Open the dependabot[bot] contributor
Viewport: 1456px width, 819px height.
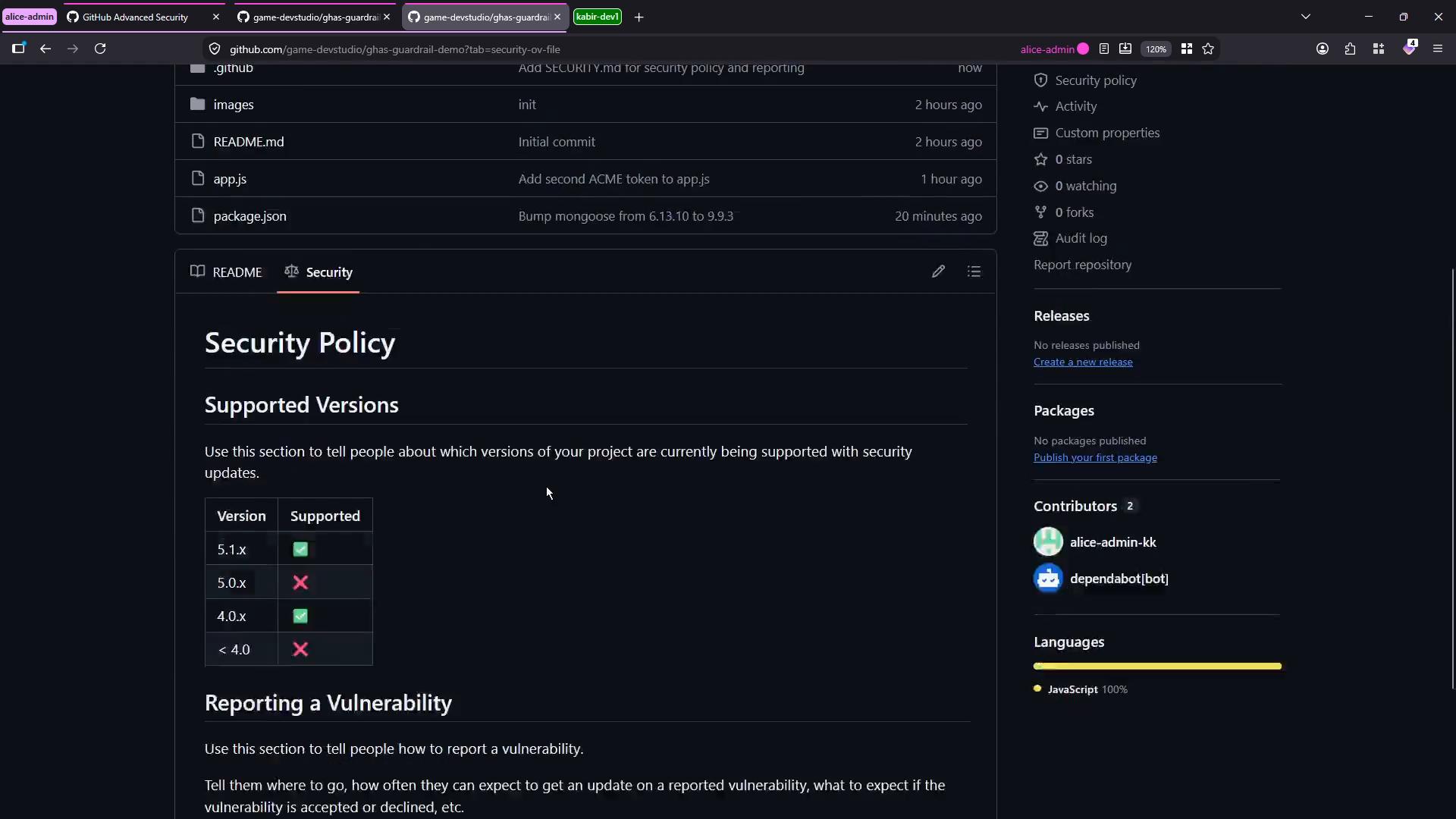pyautogui.click(x=1119, y=579)
